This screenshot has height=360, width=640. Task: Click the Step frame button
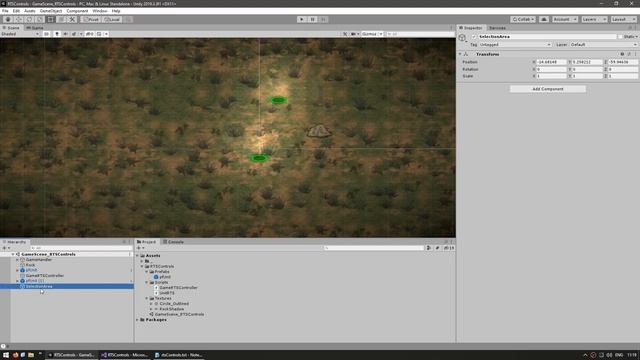tap(323, 19)
